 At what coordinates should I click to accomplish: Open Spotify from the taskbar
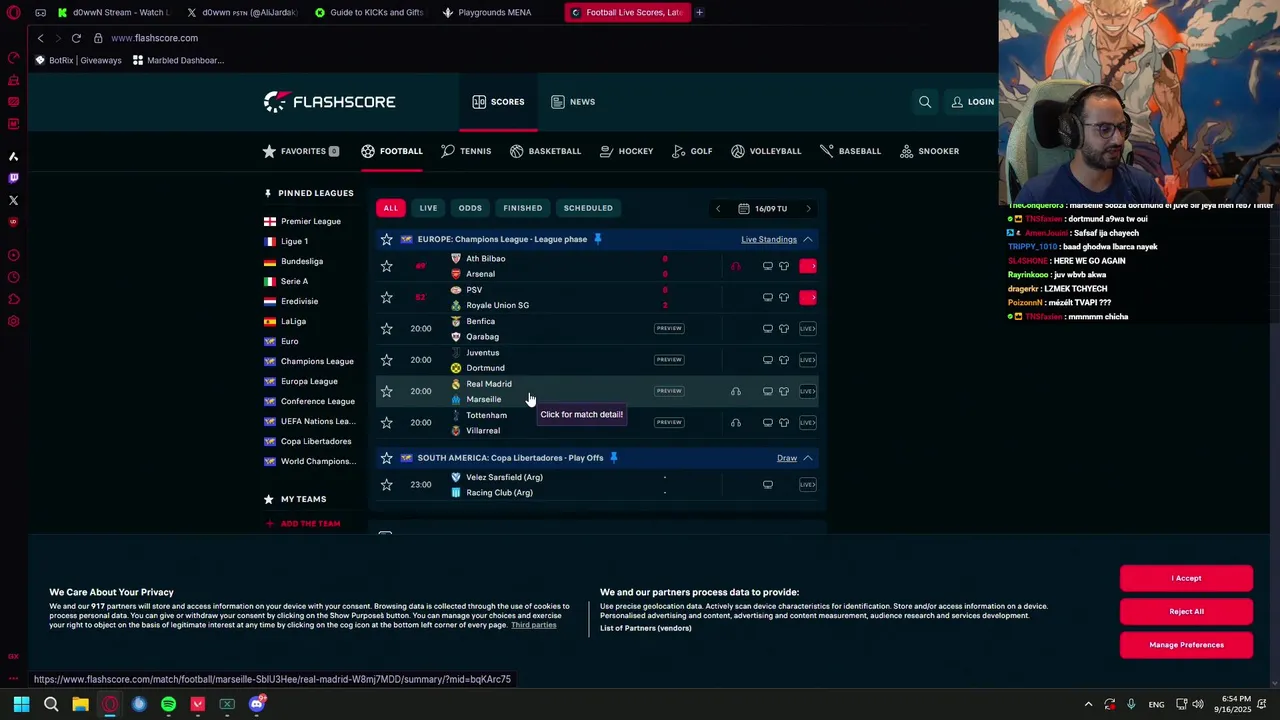[168, 704]
